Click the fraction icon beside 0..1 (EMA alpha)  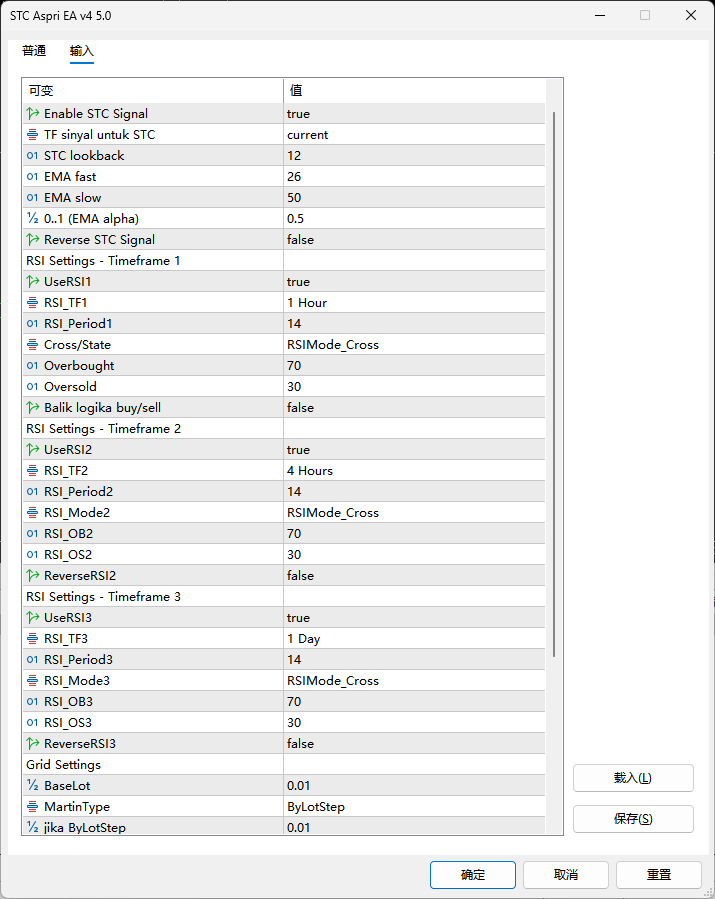tap(33, 219)
